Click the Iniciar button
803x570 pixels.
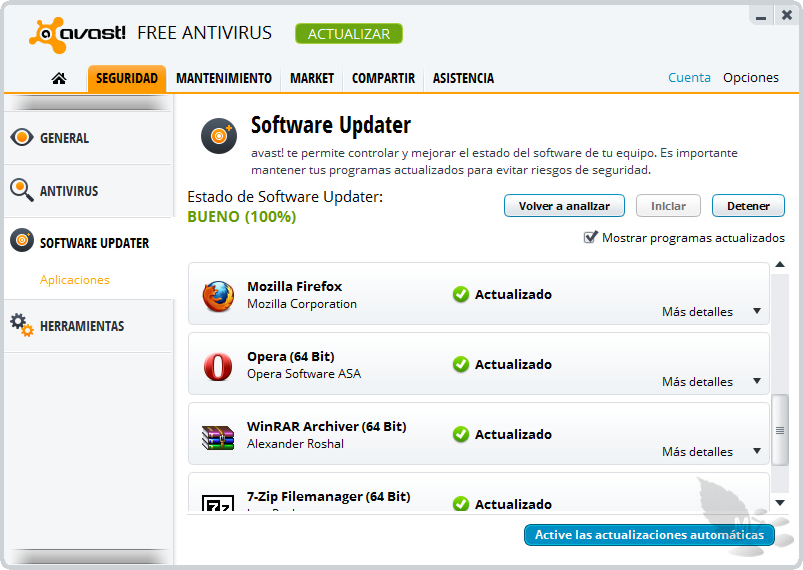(668, 206)
